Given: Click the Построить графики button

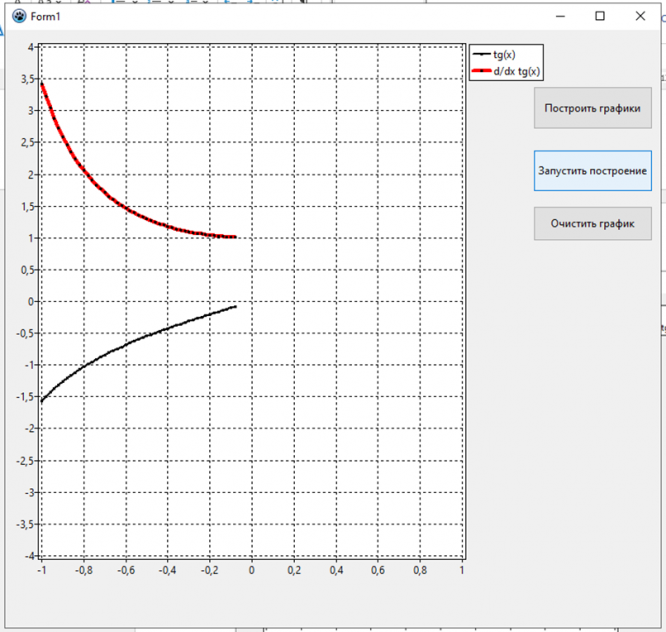Looking at the screenshot, I should coord(593,108).
